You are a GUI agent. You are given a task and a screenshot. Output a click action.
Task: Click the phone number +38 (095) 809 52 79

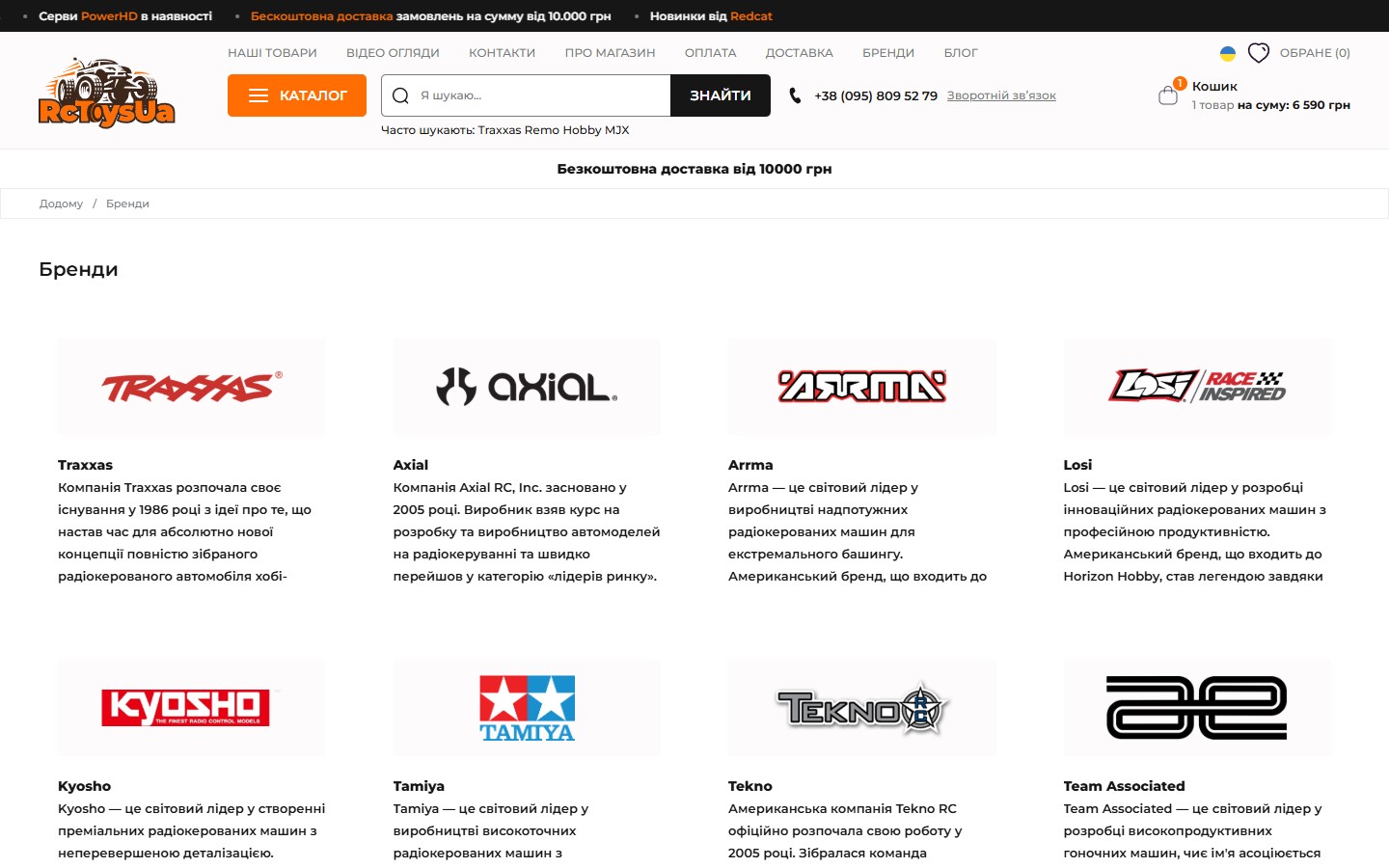point(876,95)
